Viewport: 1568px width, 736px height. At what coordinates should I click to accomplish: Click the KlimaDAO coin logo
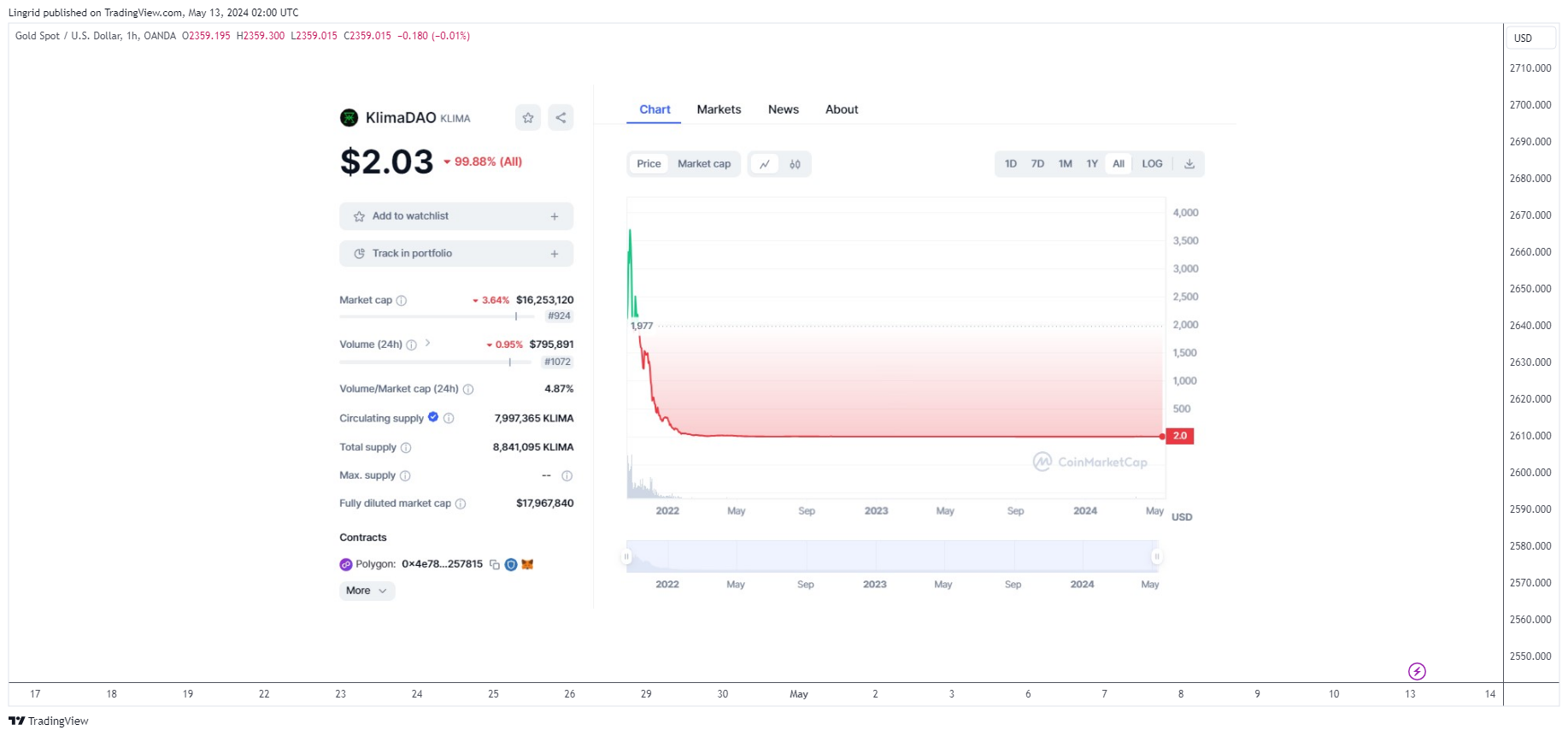coord(349,118)
